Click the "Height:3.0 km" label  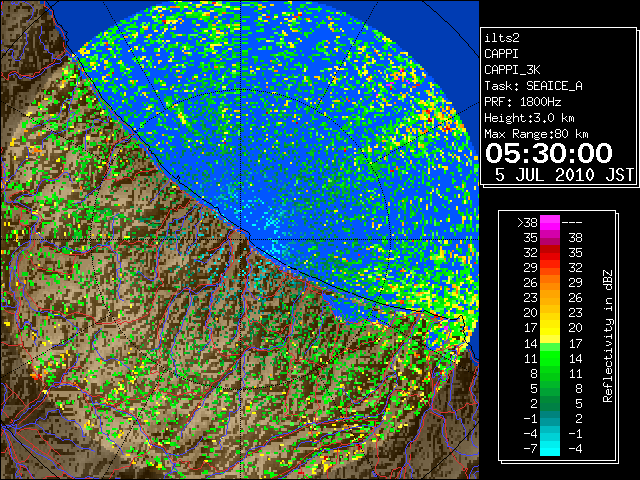point(529,118)
